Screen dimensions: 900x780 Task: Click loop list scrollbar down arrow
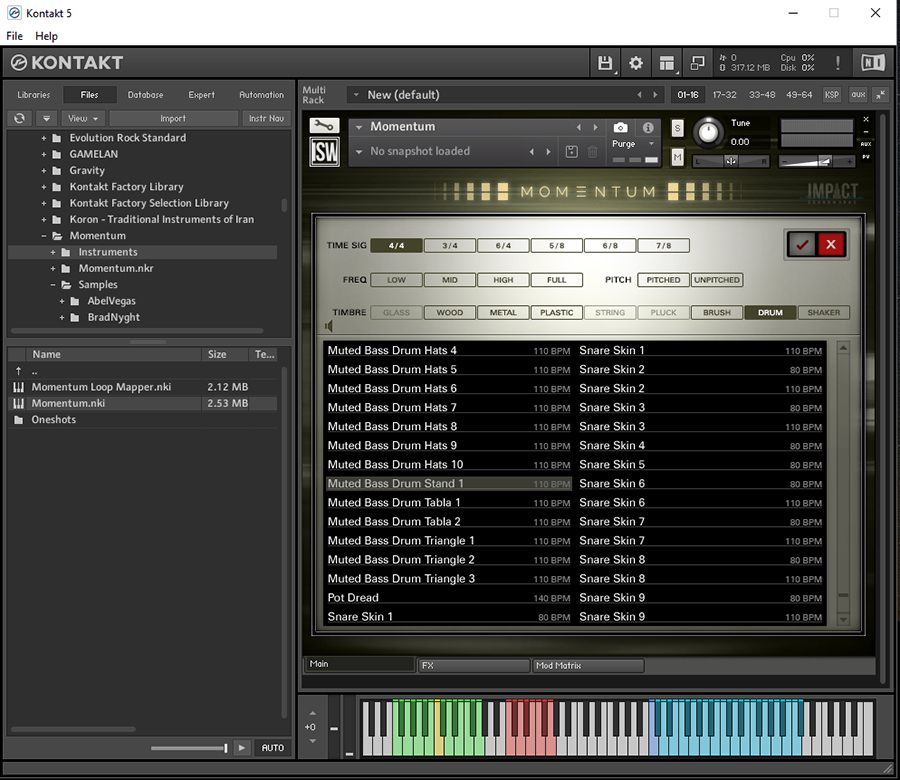[x=843, y=619]
